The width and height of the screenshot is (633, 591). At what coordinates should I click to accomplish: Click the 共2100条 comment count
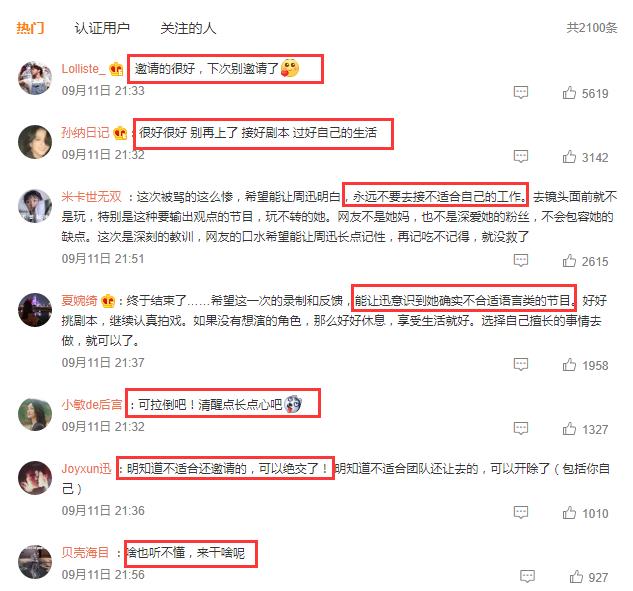592,27
